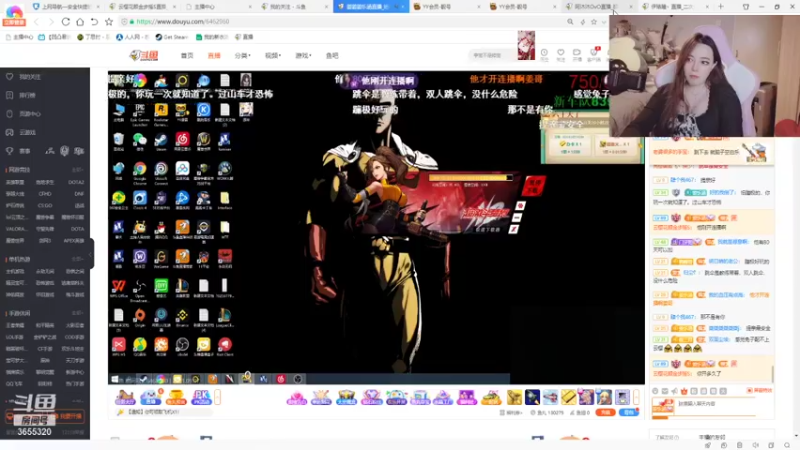
Task: Open Binance icon in streamed desktop
Action: point(182,317)
